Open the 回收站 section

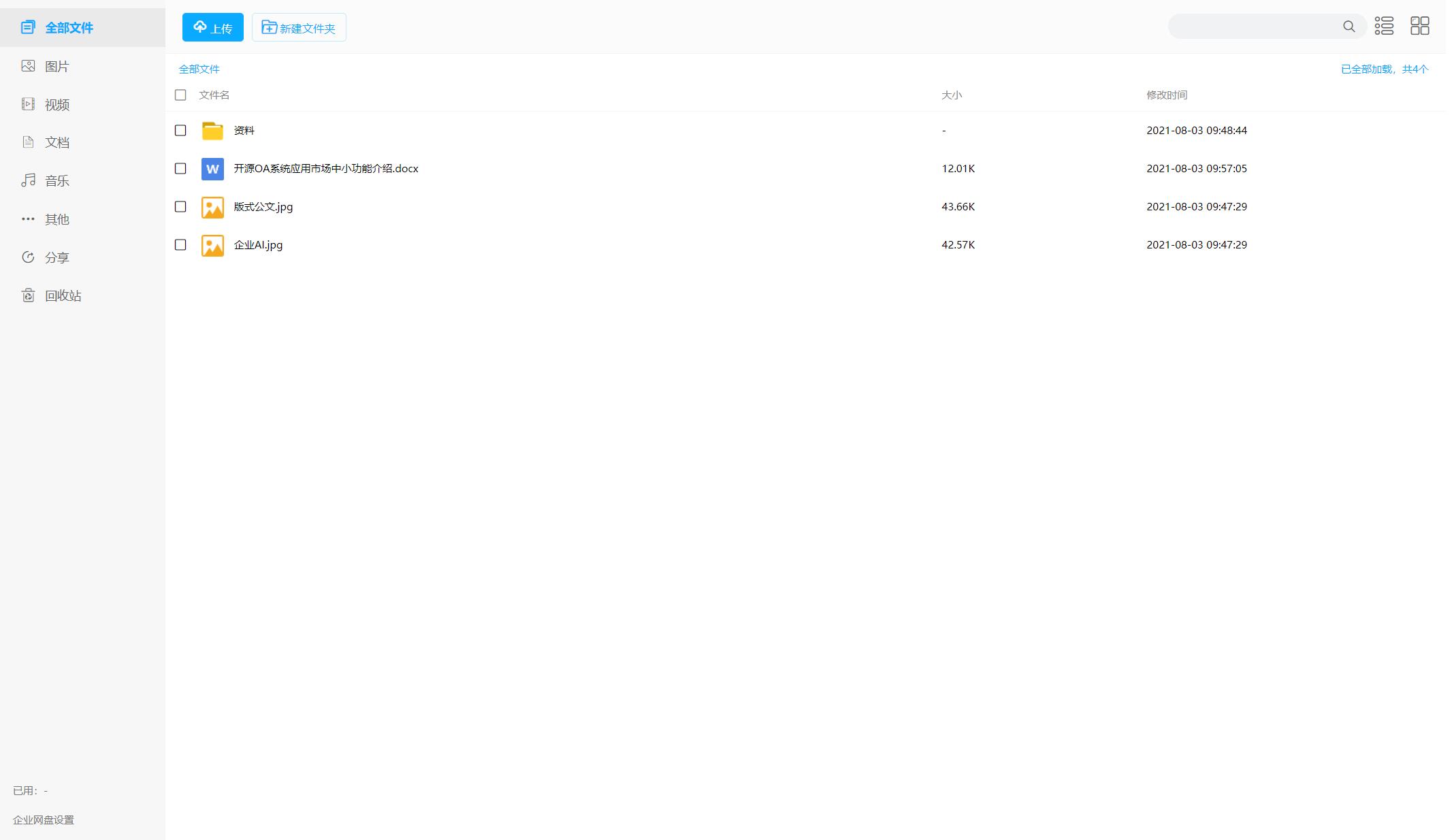pyautogui.click(x=82, y=295)
